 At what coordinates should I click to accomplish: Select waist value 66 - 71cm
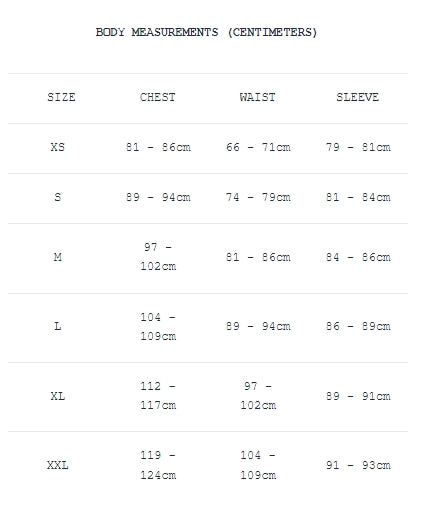[258, 147]
